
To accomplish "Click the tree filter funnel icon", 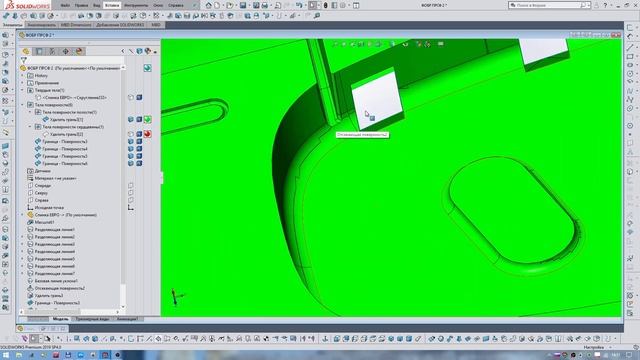I will point(24,60).
